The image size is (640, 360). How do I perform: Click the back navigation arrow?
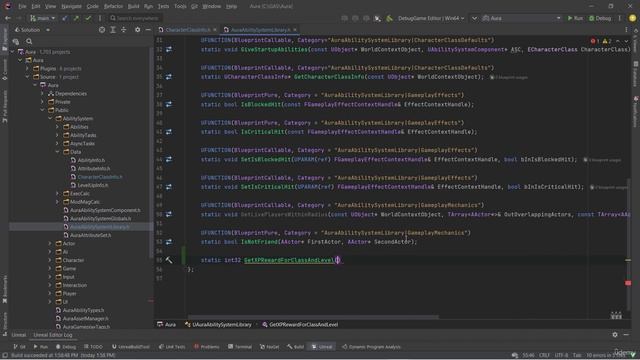point(8,18)
